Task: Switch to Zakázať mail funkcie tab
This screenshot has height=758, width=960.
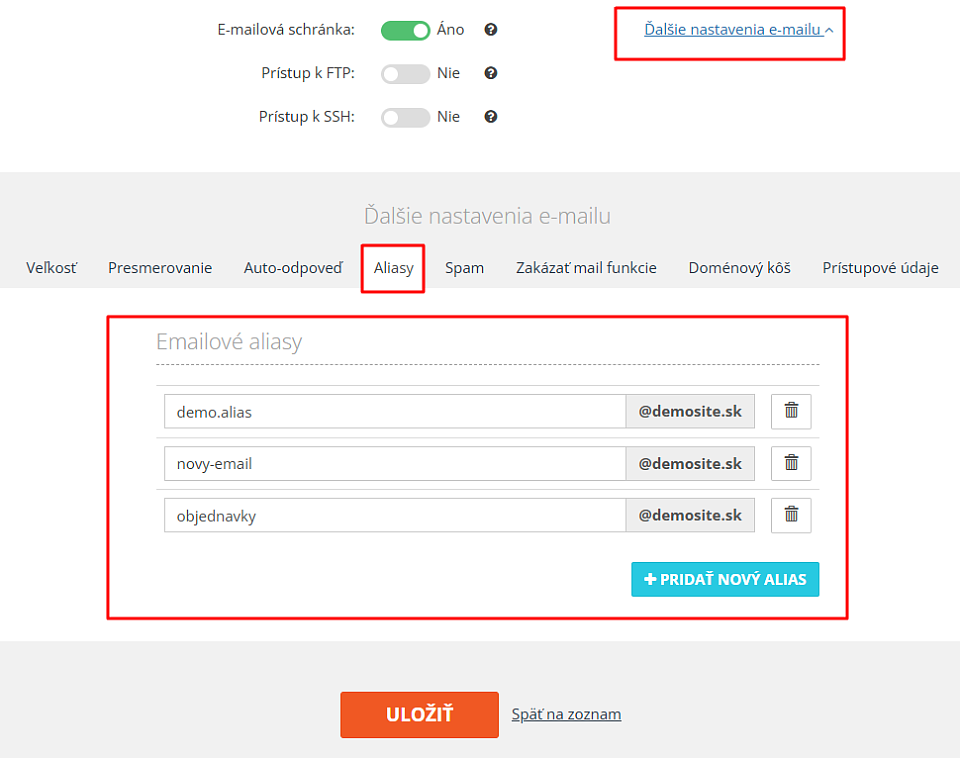Action: coord(586,268)
